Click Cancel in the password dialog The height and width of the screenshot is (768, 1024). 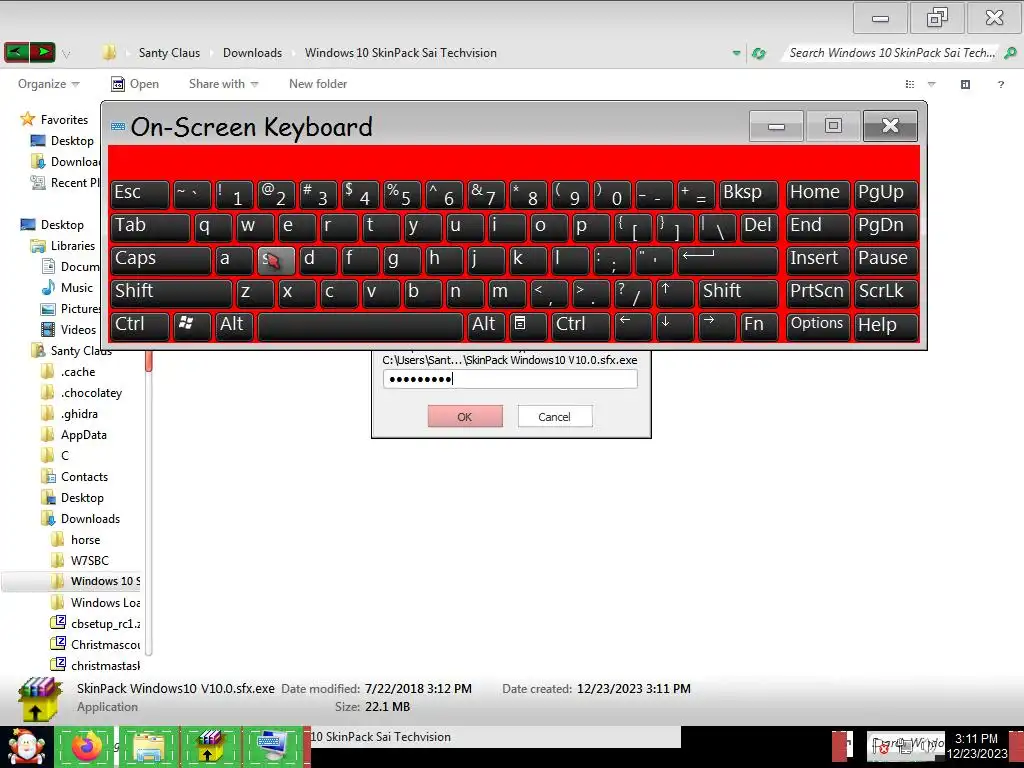(555, 416)
